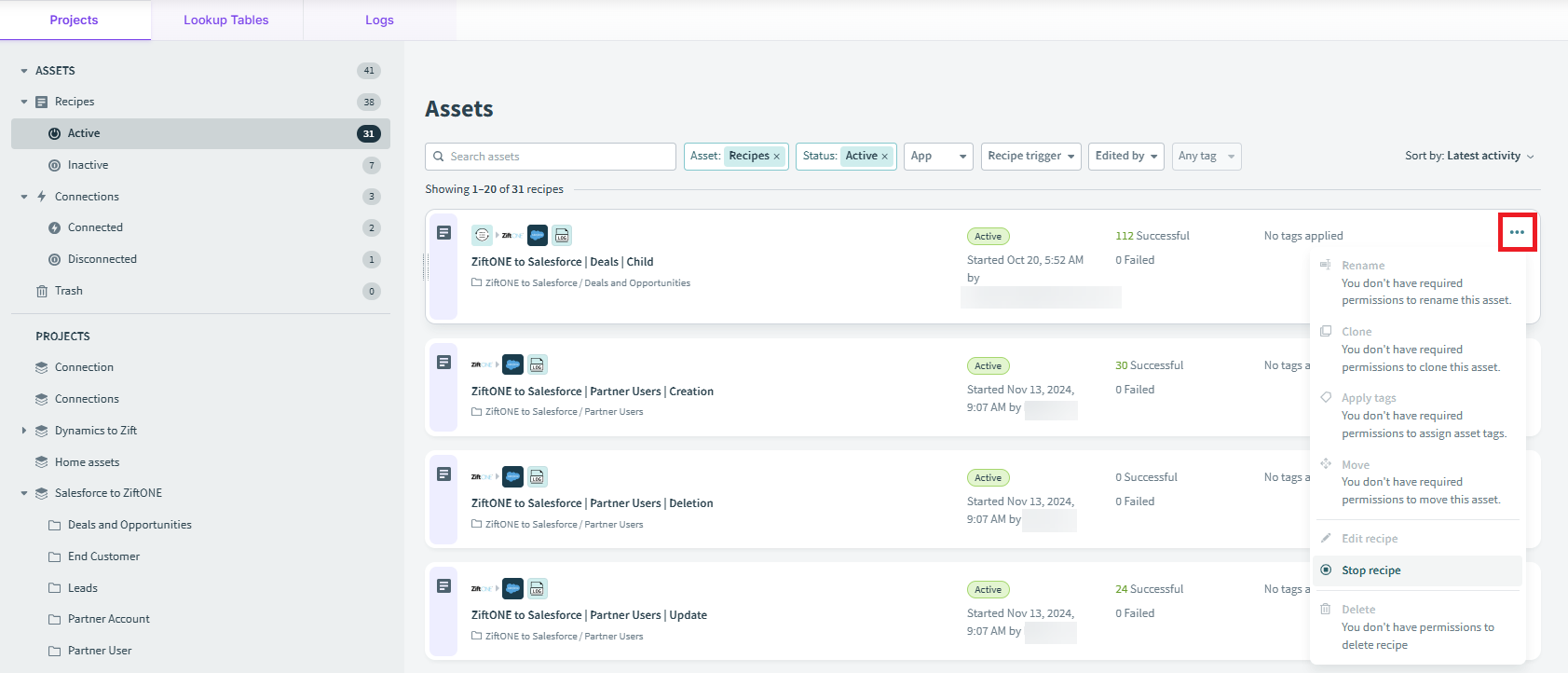This screenshot has height=673, width=1568.
Task: Remove the Active status filter with its x
Action: click(884, 157)
